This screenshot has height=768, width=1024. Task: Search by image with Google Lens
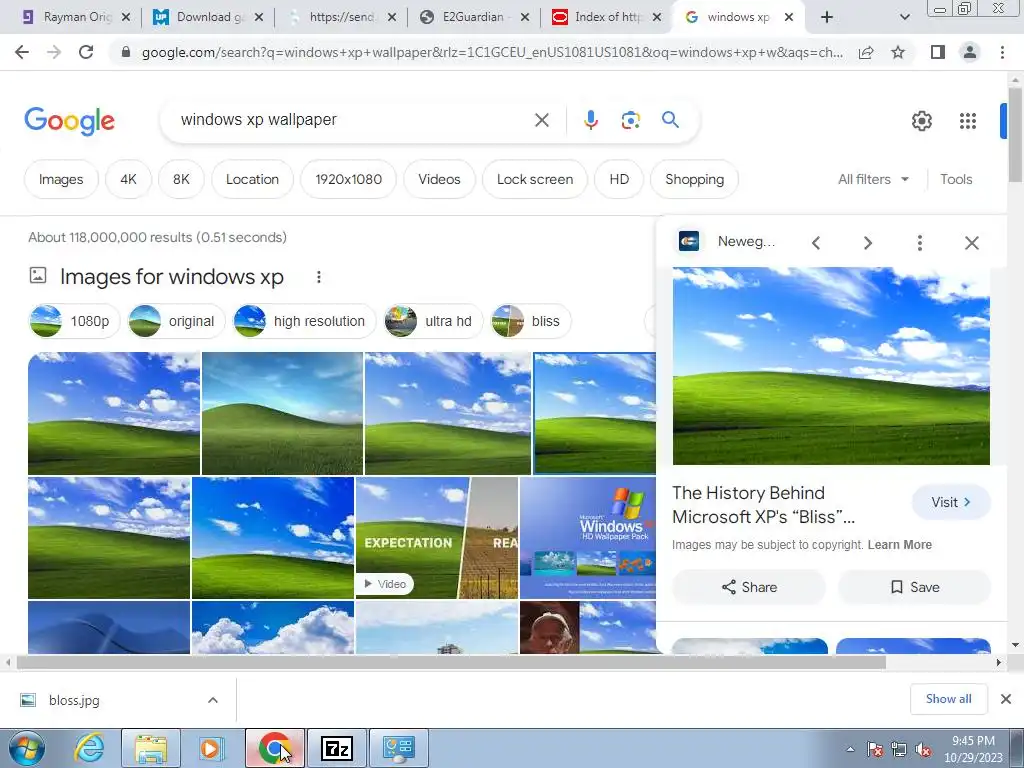click(630, 120)
